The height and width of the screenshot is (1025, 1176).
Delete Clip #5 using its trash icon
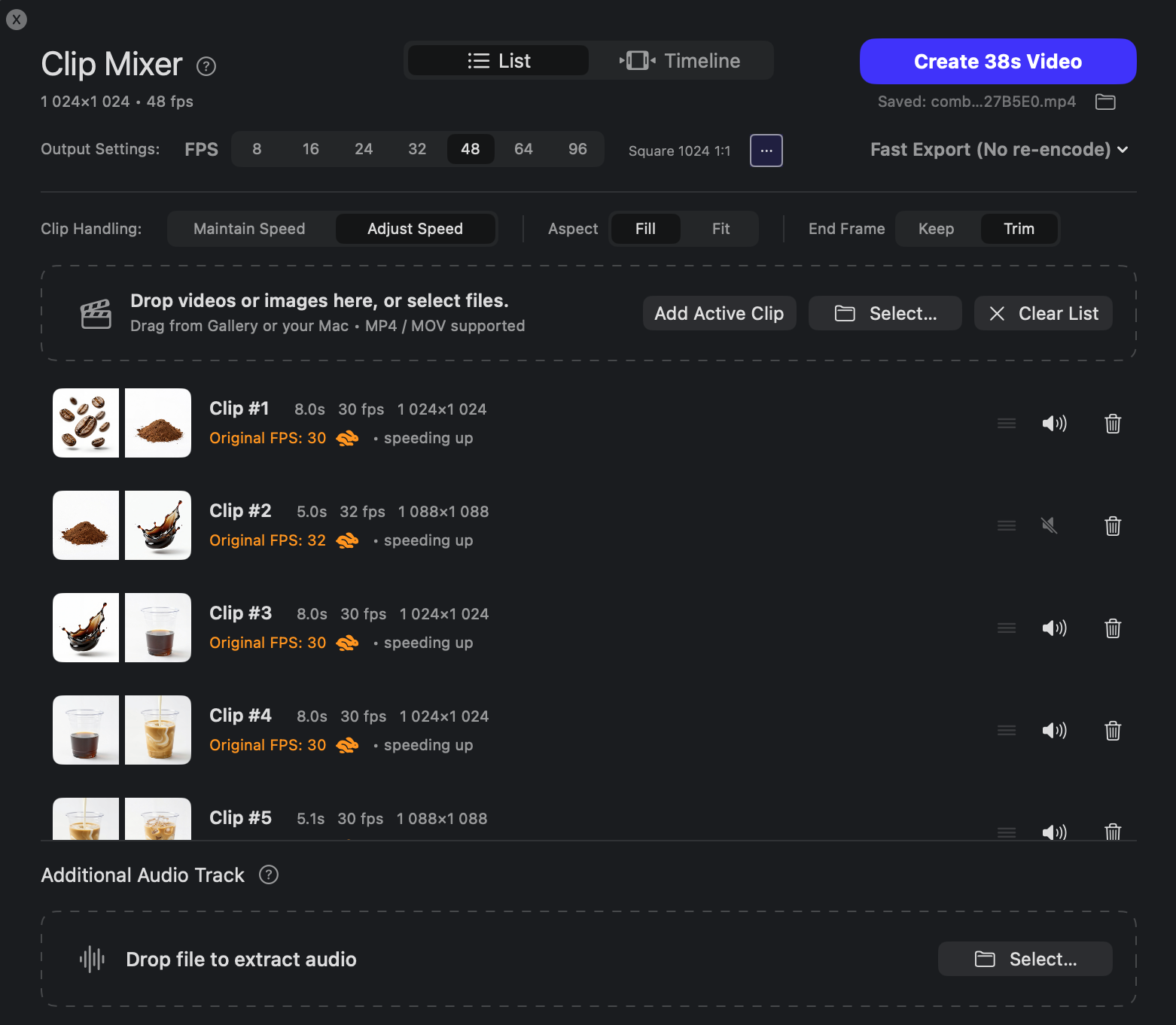(x=1113, y=832)
